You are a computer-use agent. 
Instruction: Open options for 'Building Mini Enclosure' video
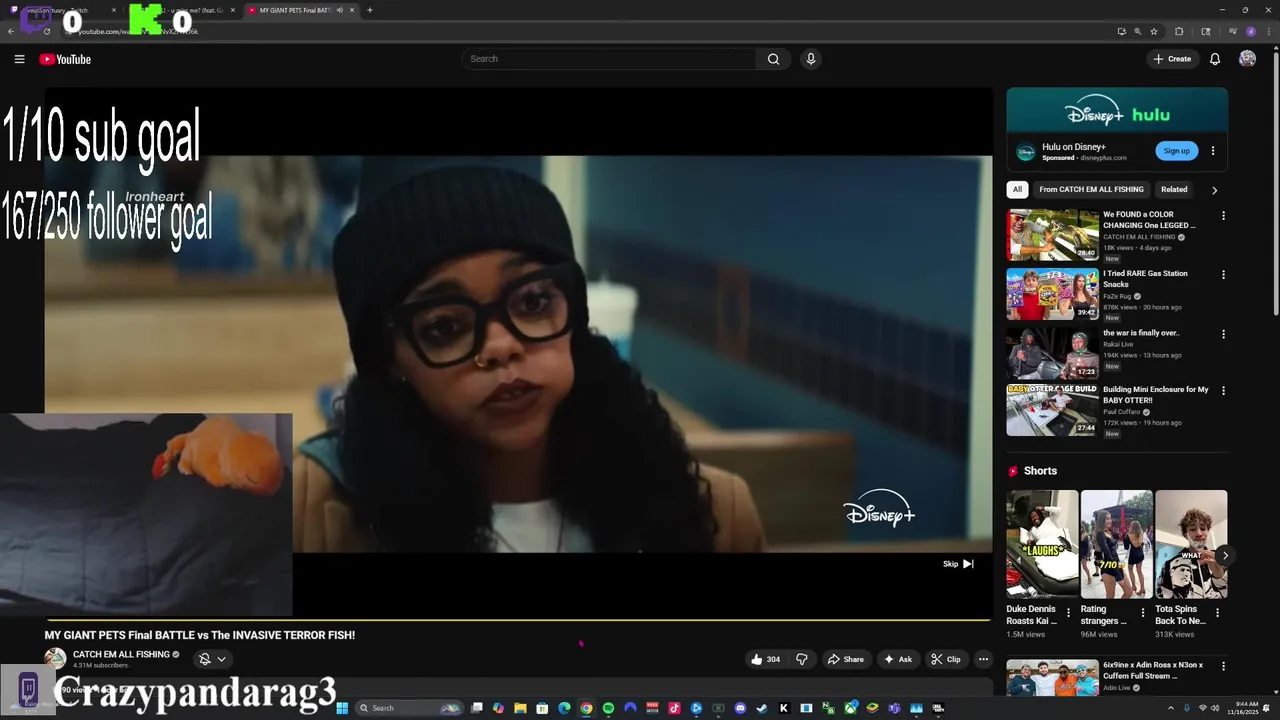[1223, 391]
